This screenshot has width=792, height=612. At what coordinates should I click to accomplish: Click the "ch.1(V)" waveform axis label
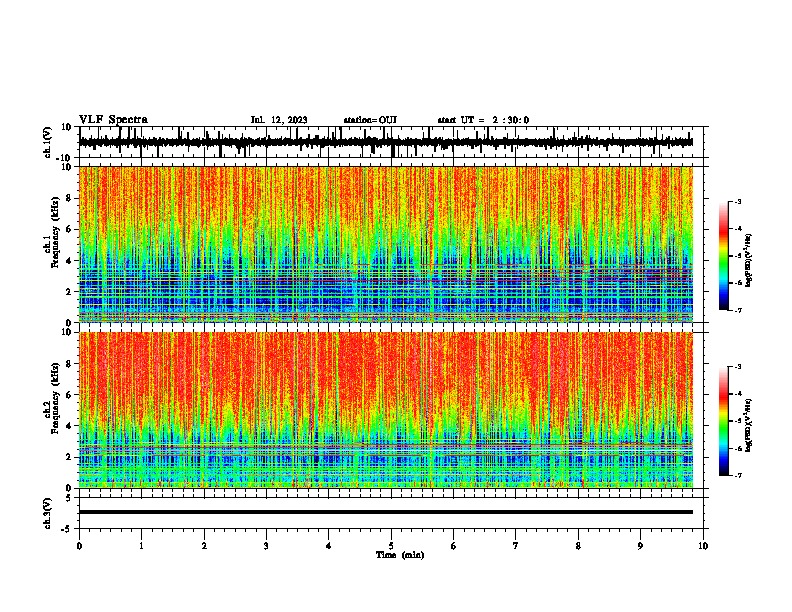[48, 142]
